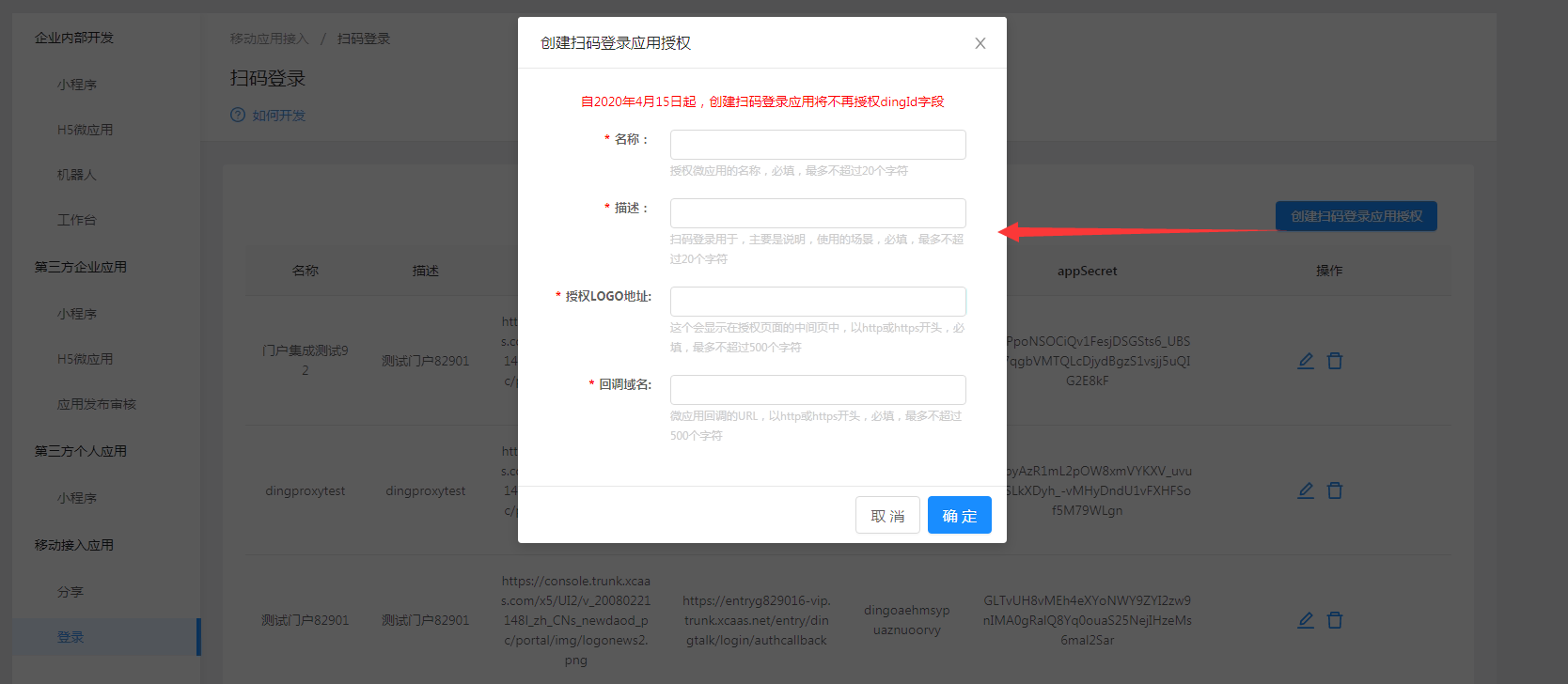The image size is (1568, 684).
Task: Delete the 门户集成测试92 row
Action: (1335, 361)
